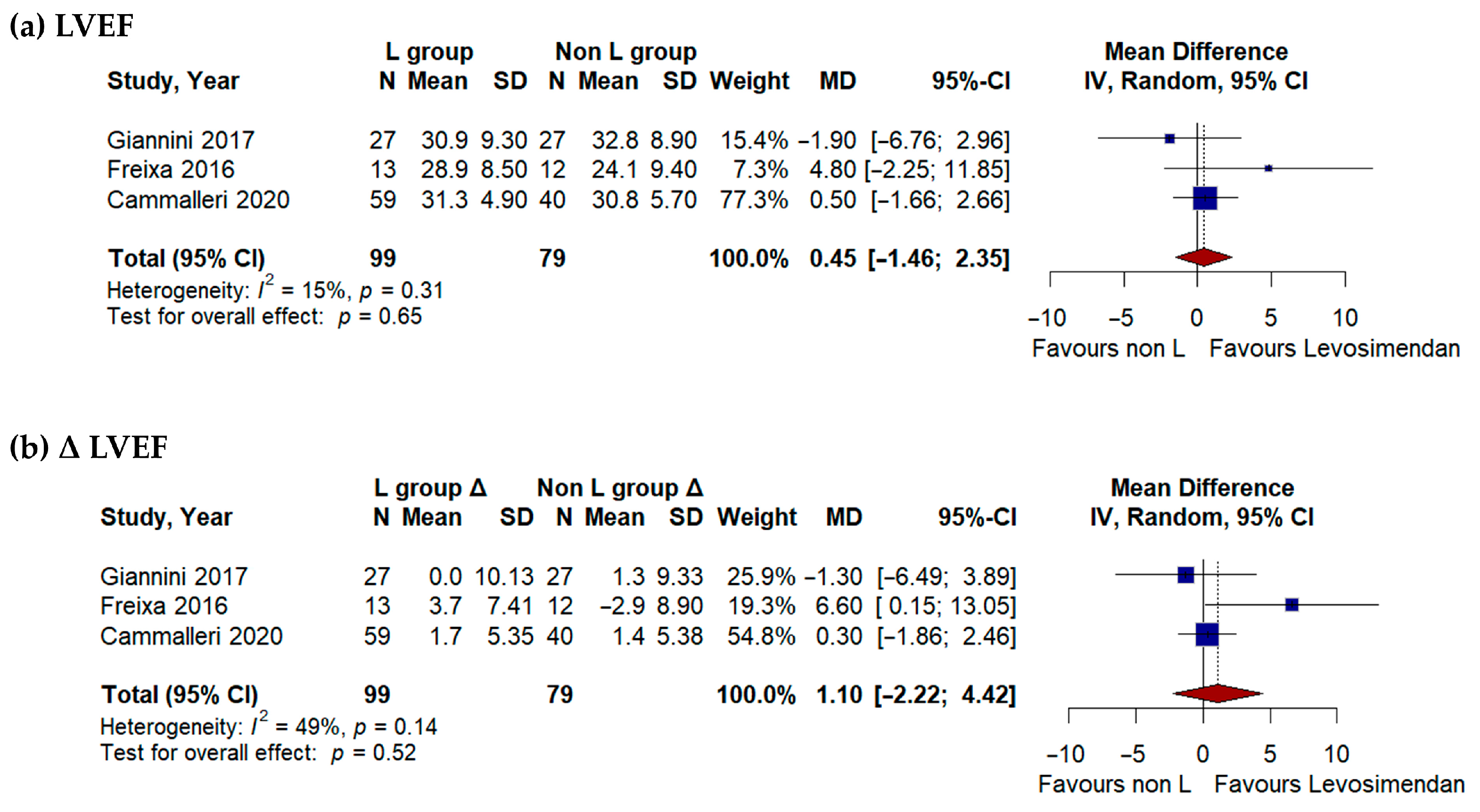Image resolution: width=1480 pixels, height=812 pixels.
Task: Click the 95%-CI column header in panel (b)
Action: (x=977, y=517)
